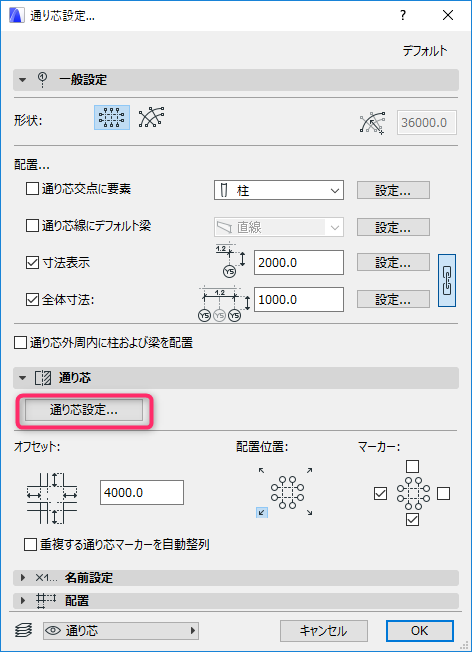Viewport: 472px width, 652px height.
Task: Click the ArchiCAD app icon in title bar
Action: coord(15,16)
